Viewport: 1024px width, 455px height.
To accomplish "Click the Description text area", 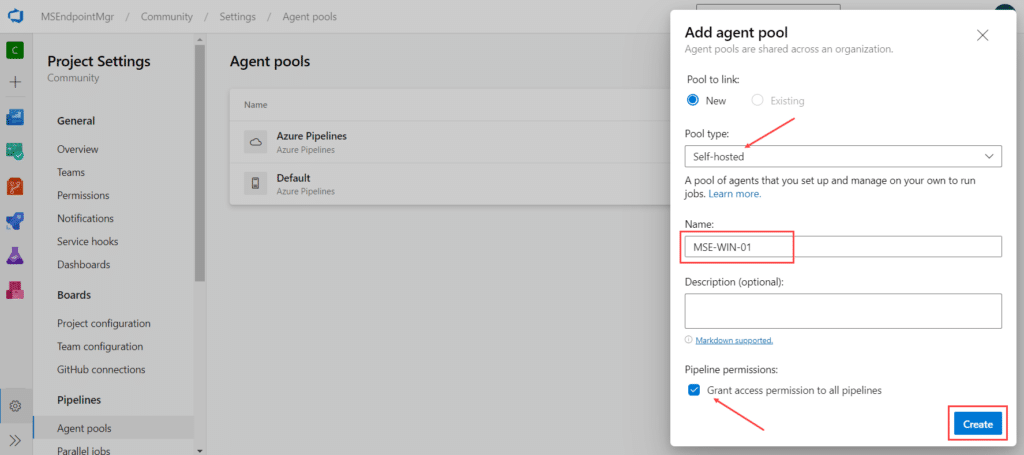I will pos(843,311).
